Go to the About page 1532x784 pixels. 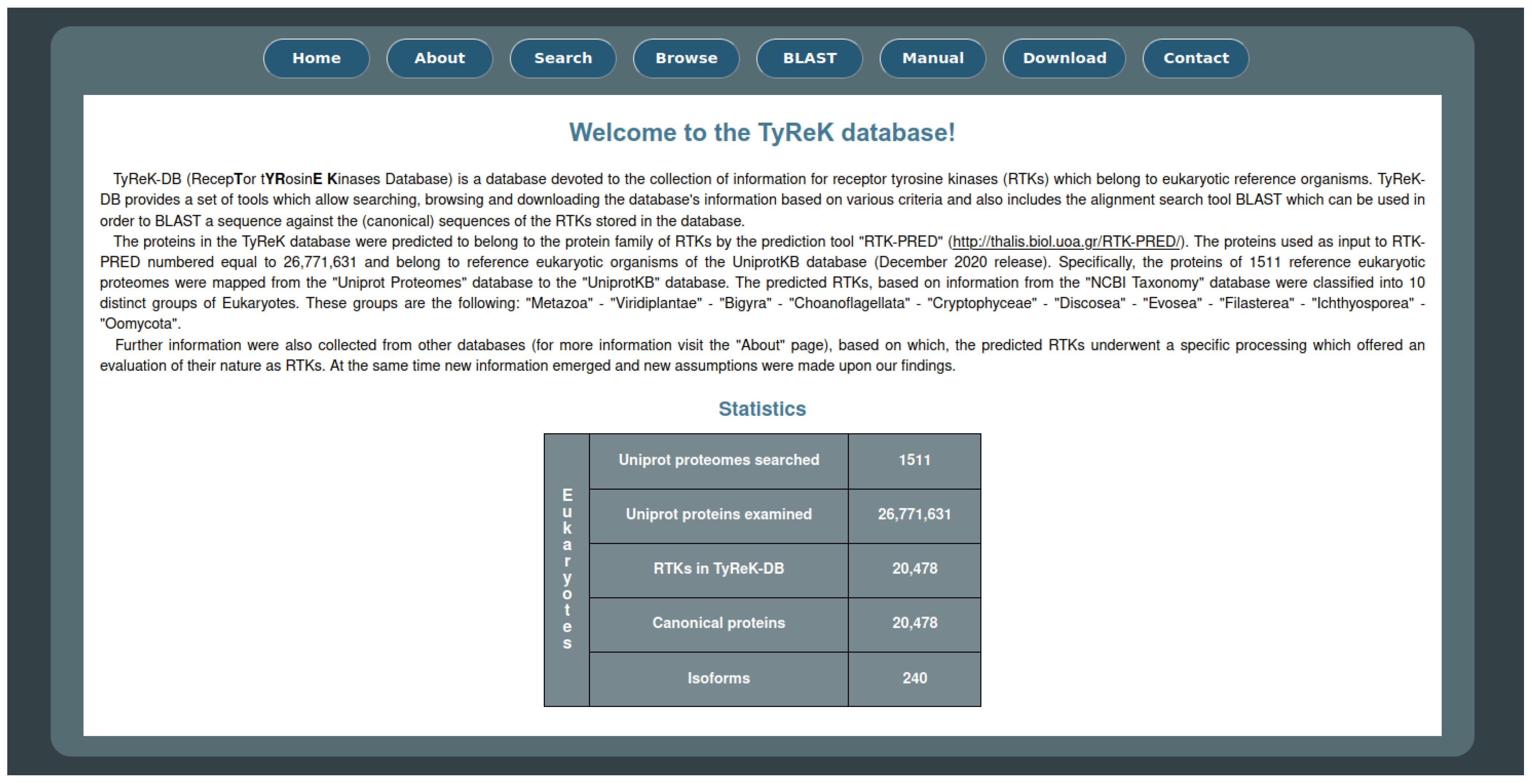pyautogui.click(x=439, y=58)
